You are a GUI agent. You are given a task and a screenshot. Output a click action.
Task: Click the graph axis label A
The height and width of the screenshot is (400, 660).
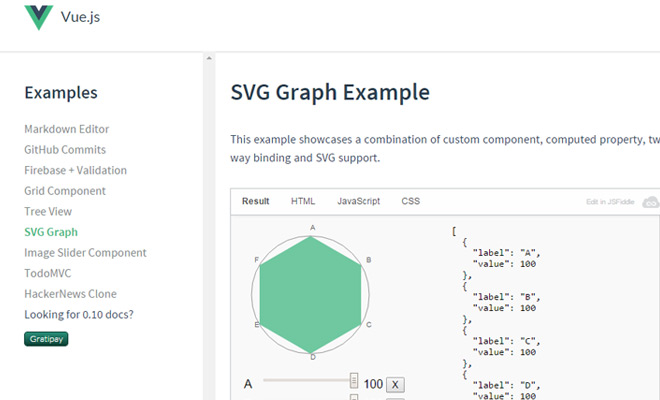[x=313, y=228]
